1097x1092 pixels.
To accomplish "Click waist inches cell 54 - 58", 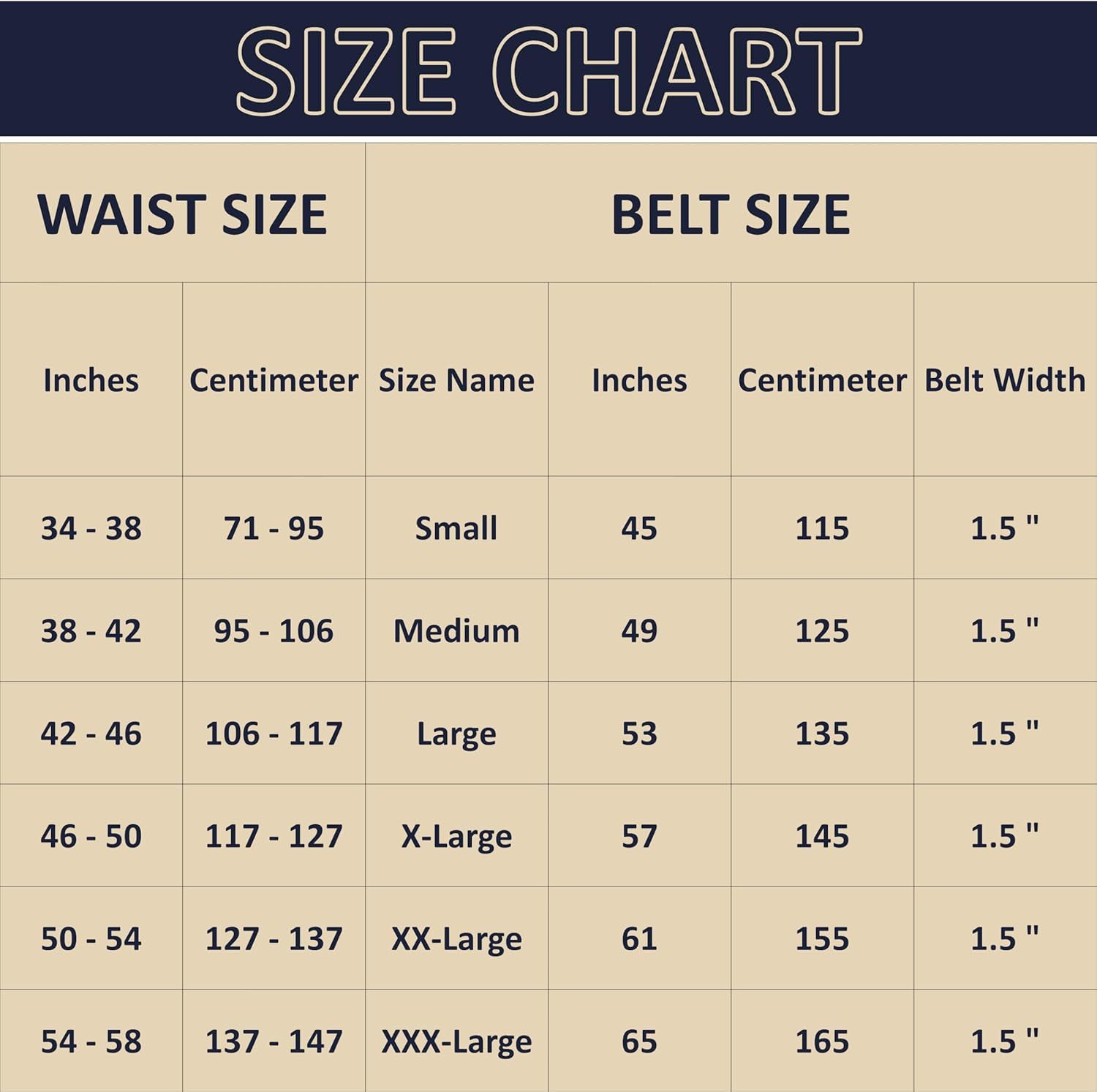I will [x=91, y=1040].
